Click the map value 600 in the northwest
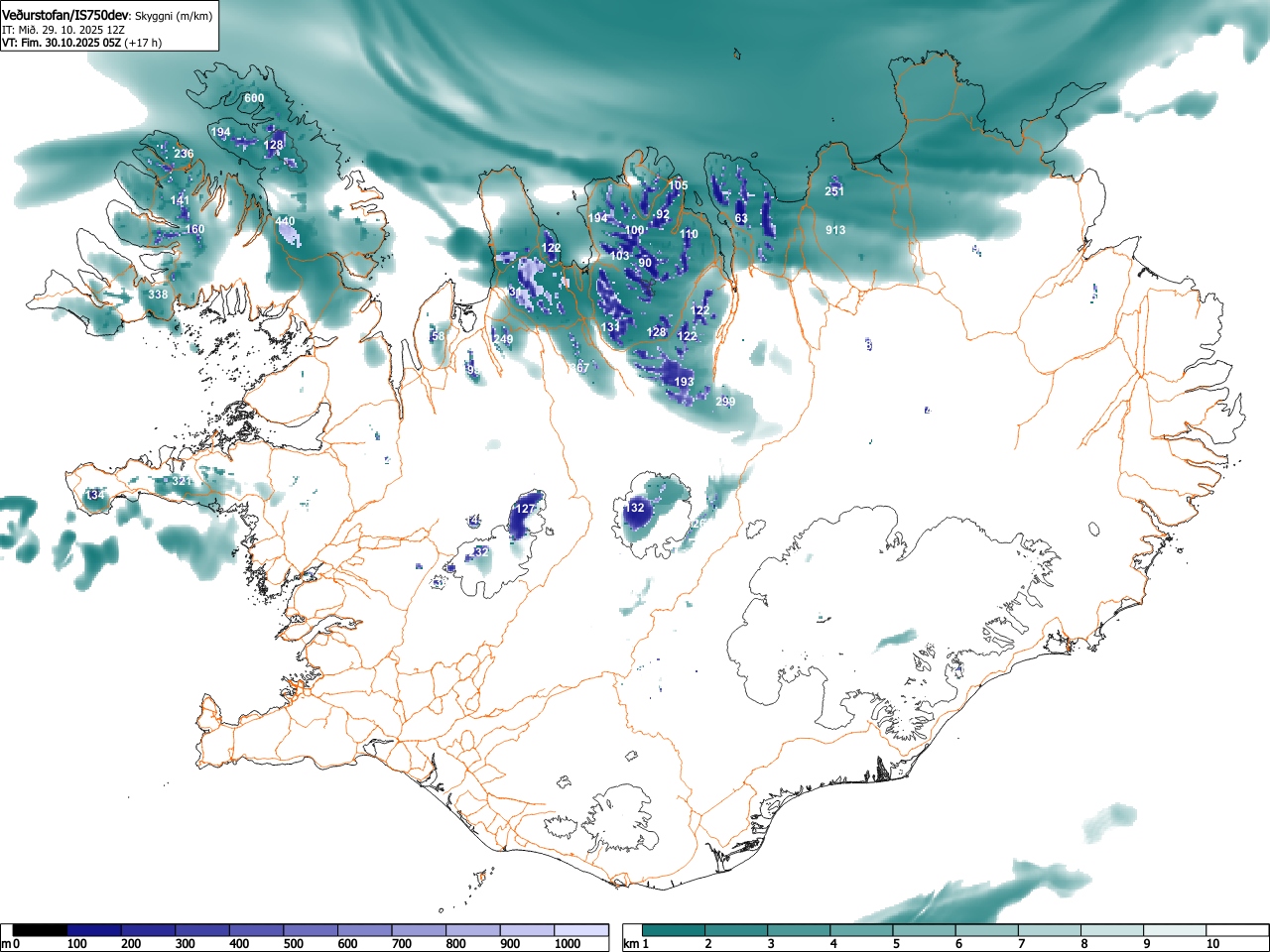 [x=254, y=98]
